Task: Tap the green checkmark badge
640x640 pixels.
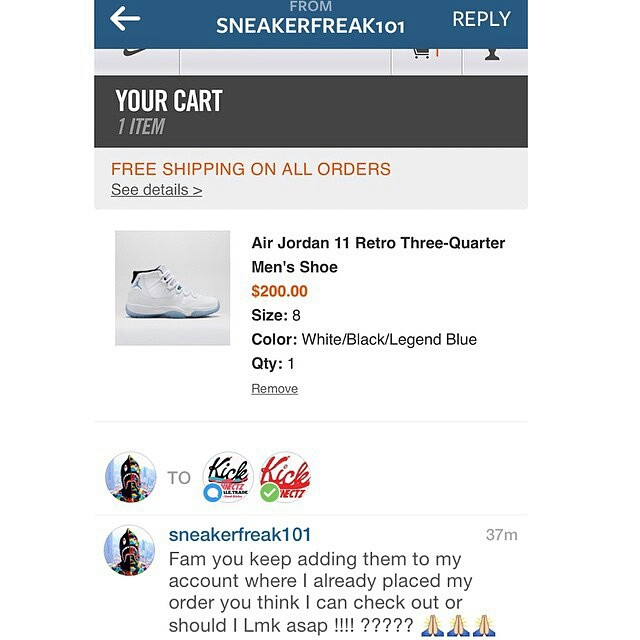Action: [x=269, y=493]
